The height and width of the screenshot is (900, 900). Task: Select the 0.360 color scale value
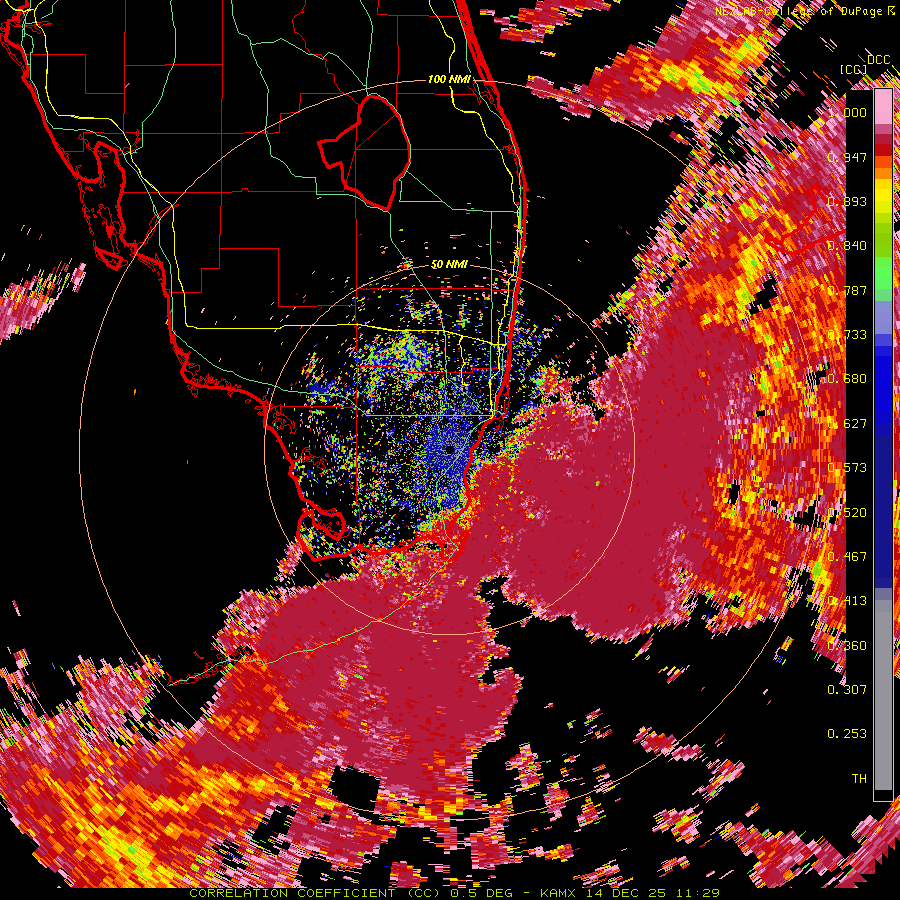(x=847, y=646)
